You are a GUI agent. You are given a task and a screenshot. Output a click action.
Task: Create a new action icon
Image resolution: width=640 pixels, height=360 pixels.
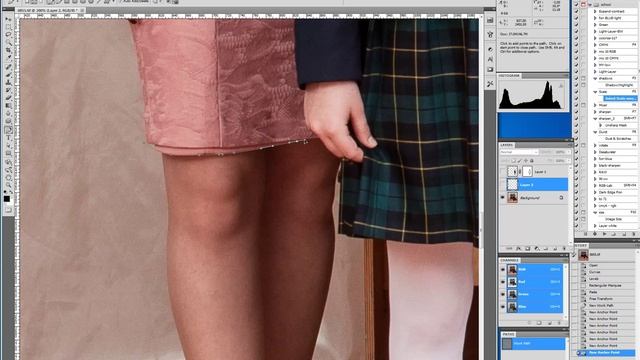[624, 234]
